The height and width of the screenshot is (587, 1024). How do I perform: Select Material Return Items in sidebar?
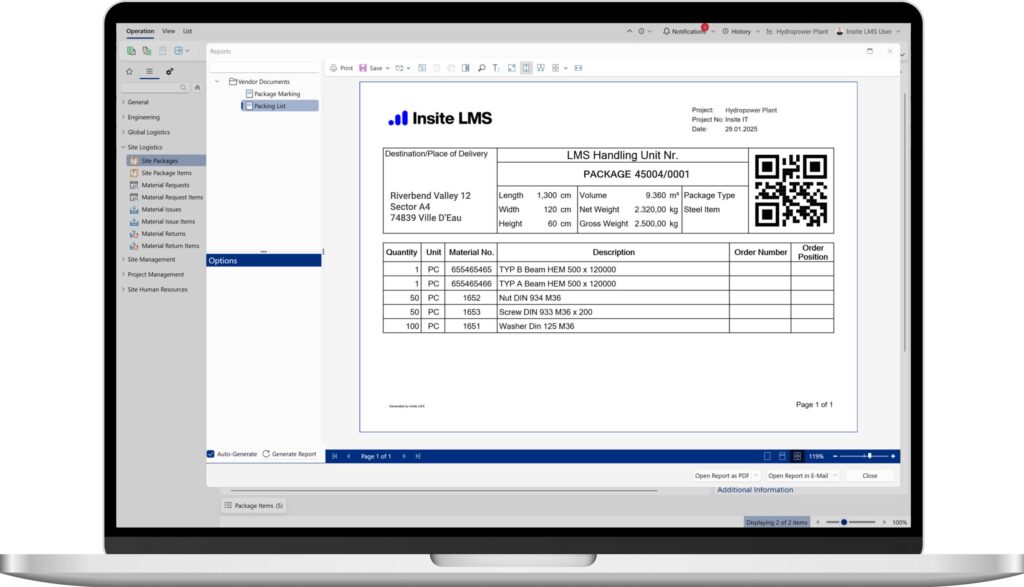(x=170, y=246)
